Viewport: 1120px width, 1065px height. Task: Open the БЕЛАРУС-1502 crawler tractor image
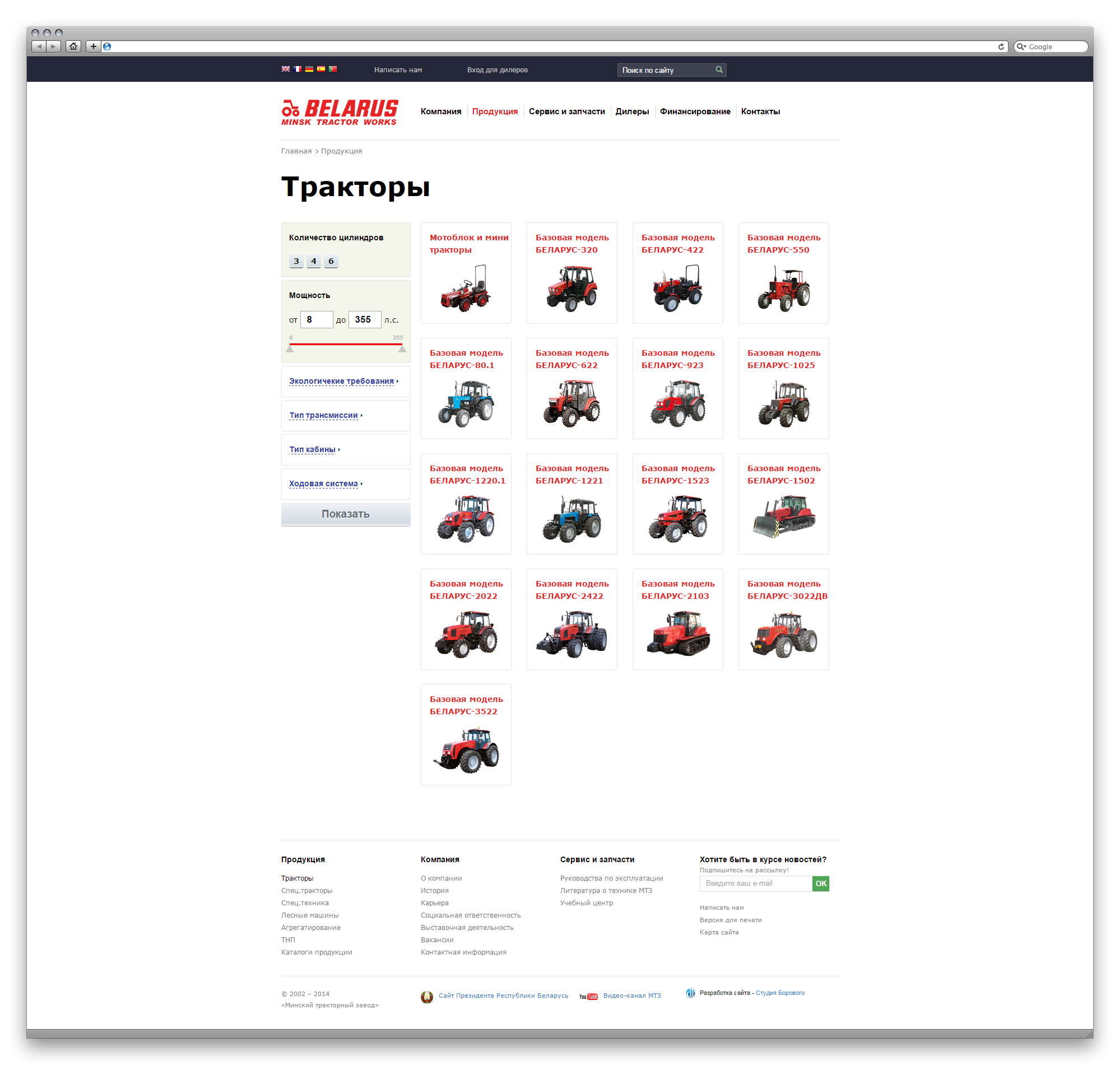click(783, 517)
